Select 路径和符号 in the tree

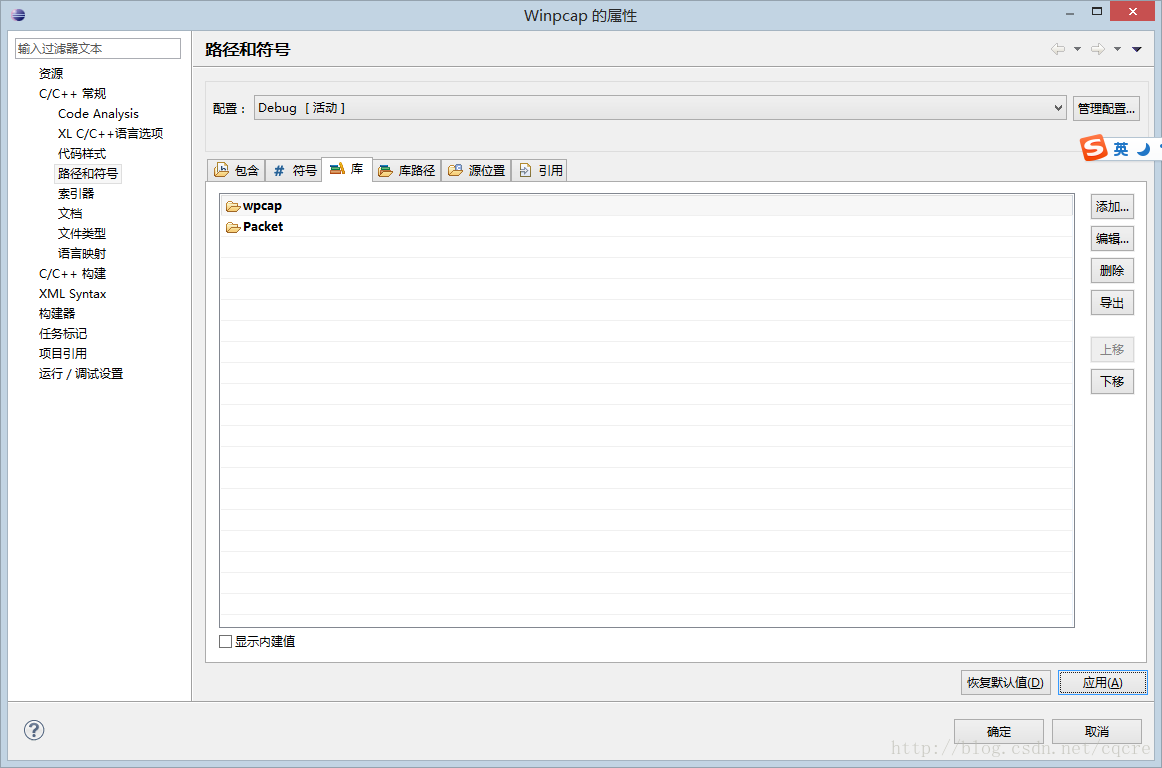(x=88, y=173)
